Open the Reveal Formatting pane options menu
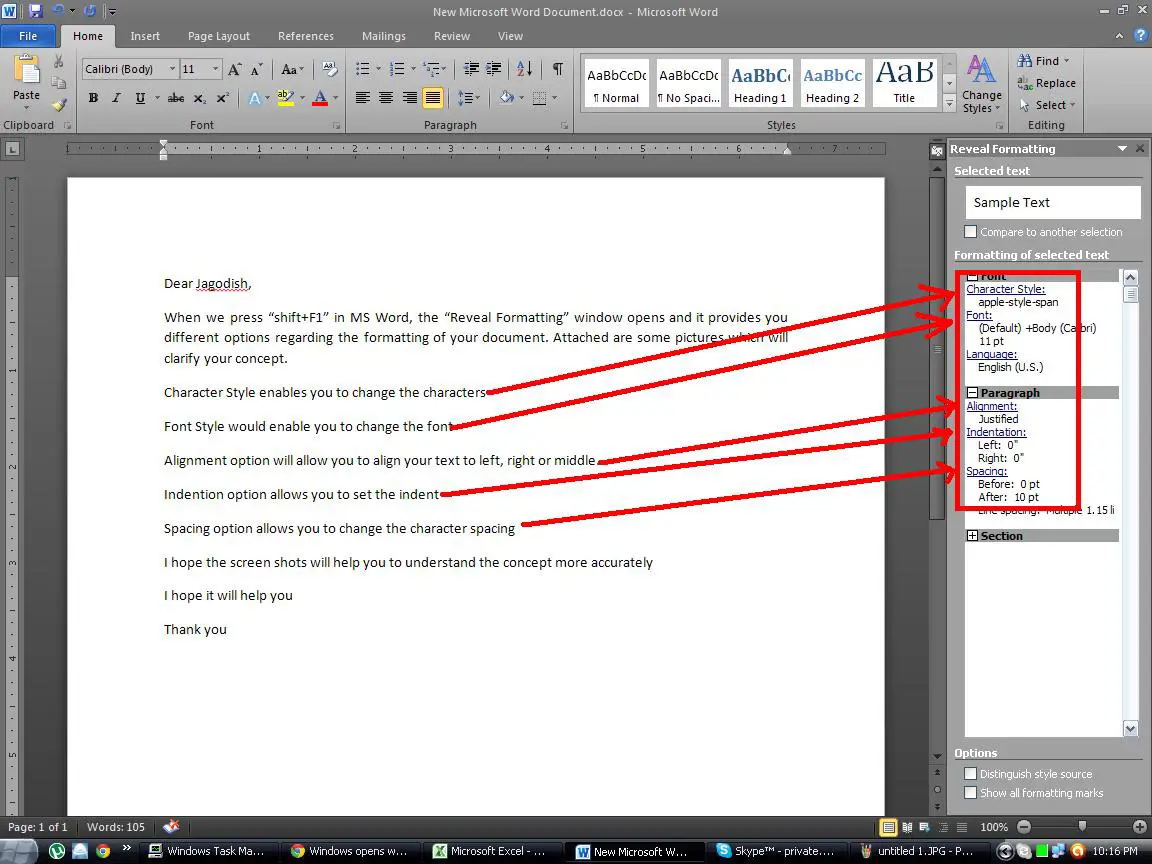The height and width of the screenshot is (864, 1152). point(1123,148)
